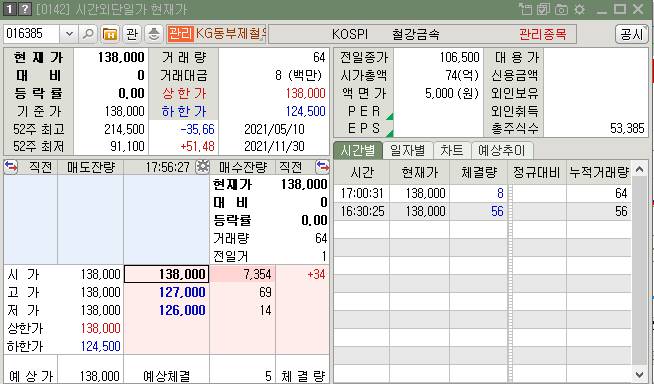Image resolution: width=654 pixels, height=384 pixels.
Task: Click the stacked-disc icon next to '관'
Action: click(x=154, y=34)
